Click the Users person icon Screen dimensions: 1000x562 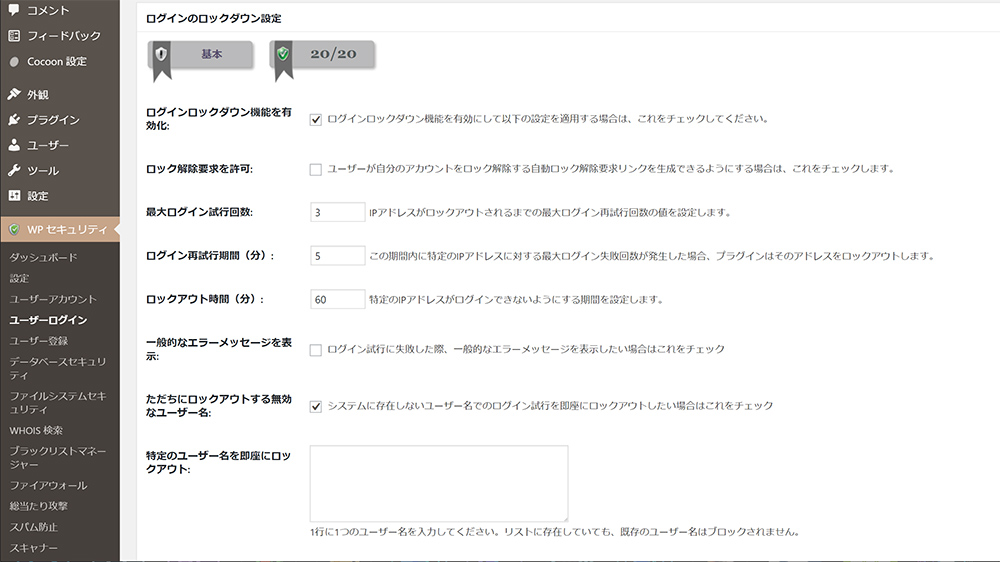[14, 145]
